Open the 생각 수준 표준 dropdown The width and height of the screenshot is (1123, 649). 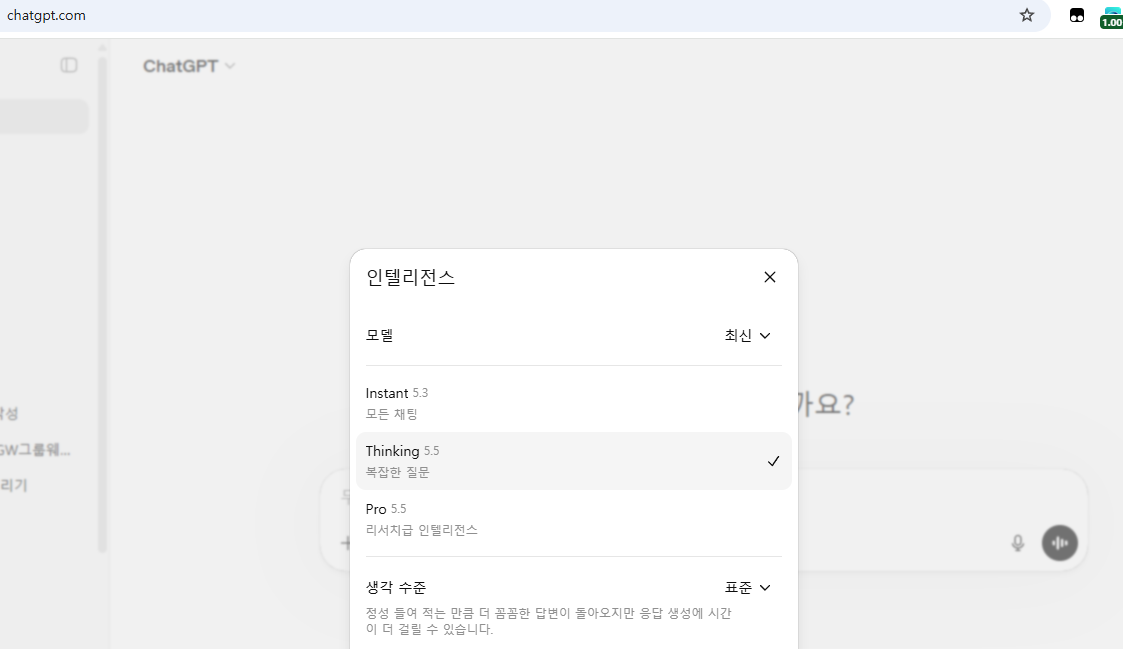(x=747, y=587)
